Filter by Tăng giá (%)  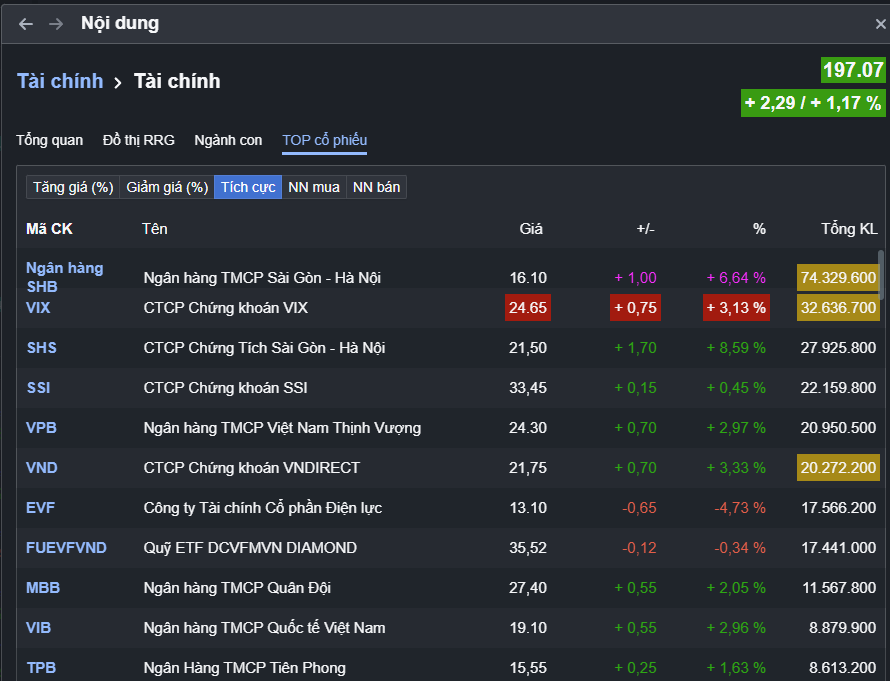pyautogui.click(x=73, y=187)
